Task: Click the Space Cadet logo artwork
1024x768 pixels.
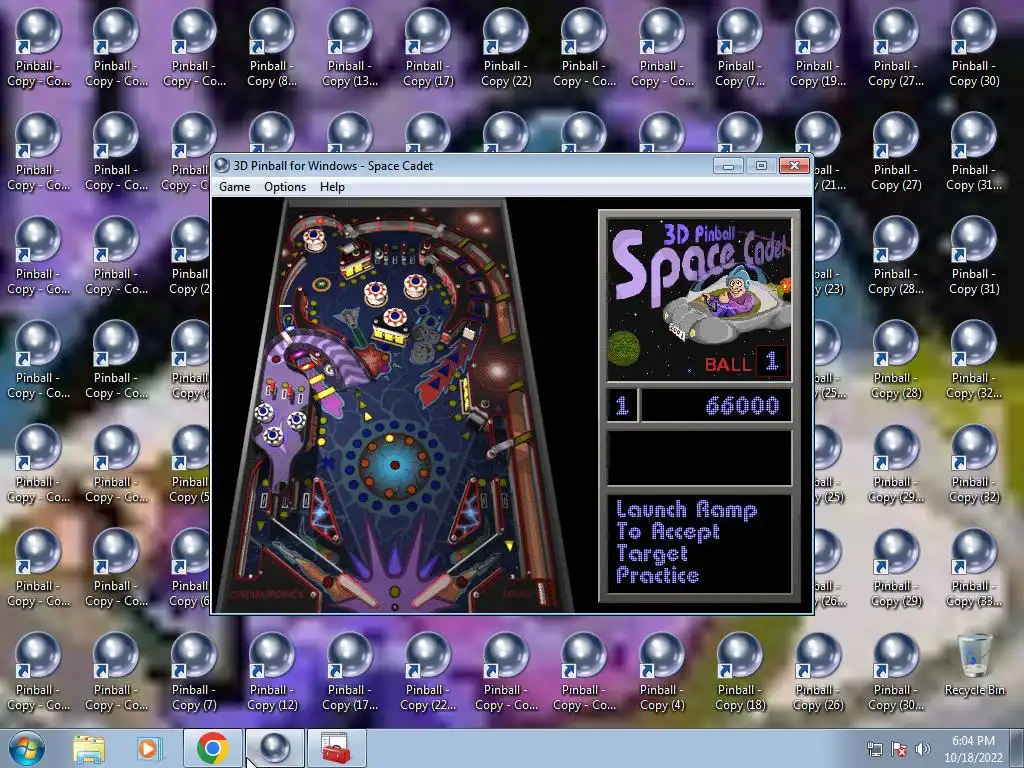Action: (x=699, y=299)
